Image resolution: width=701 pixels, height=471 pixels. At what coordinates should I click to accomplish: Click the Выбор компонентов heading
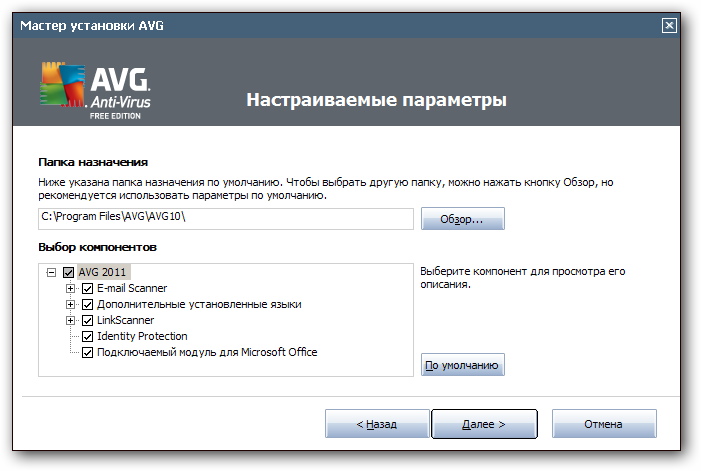[x=97, y=247]
